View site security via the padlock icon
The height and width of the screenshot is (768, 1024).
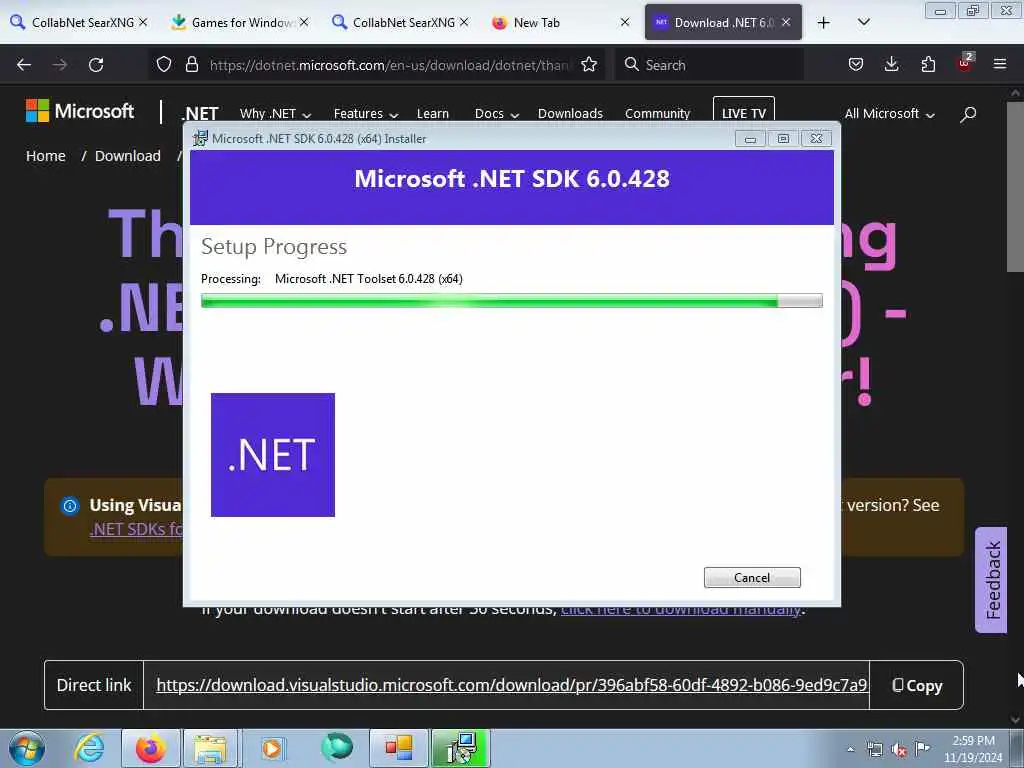click(x=191, y=64)
